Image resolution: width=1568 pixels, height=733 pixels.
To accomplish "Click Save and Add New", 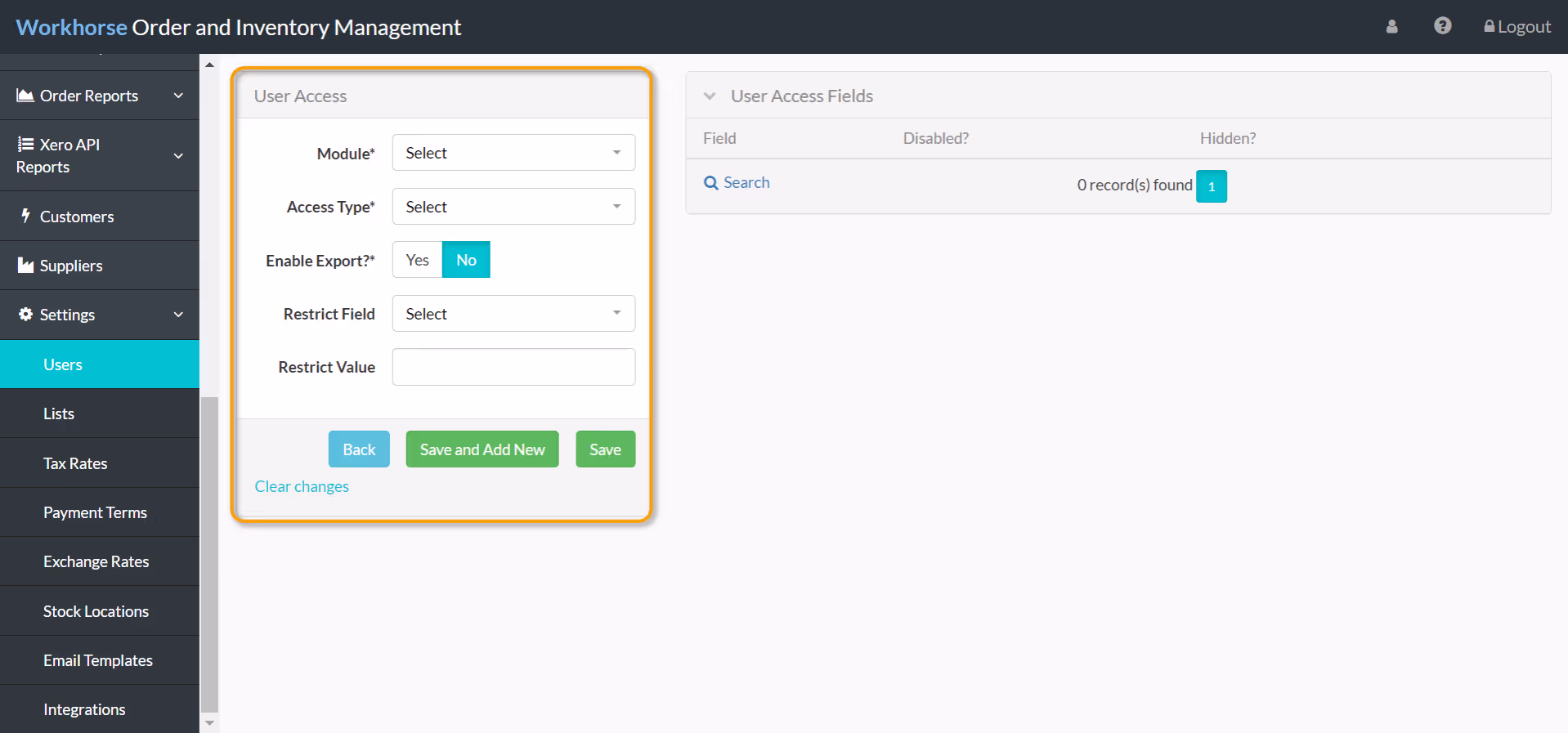I will (482, 449).
